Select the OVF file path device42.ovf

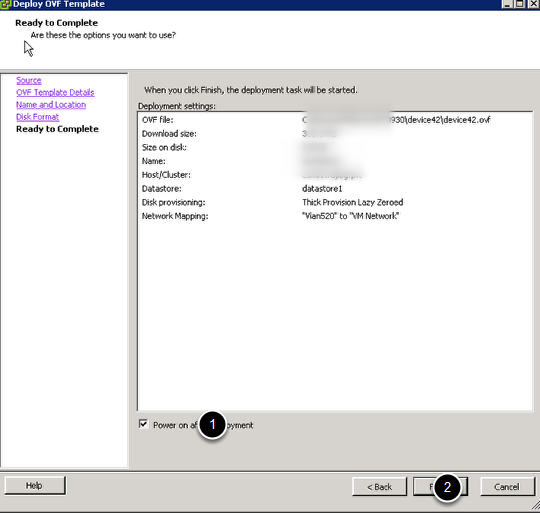396,120
